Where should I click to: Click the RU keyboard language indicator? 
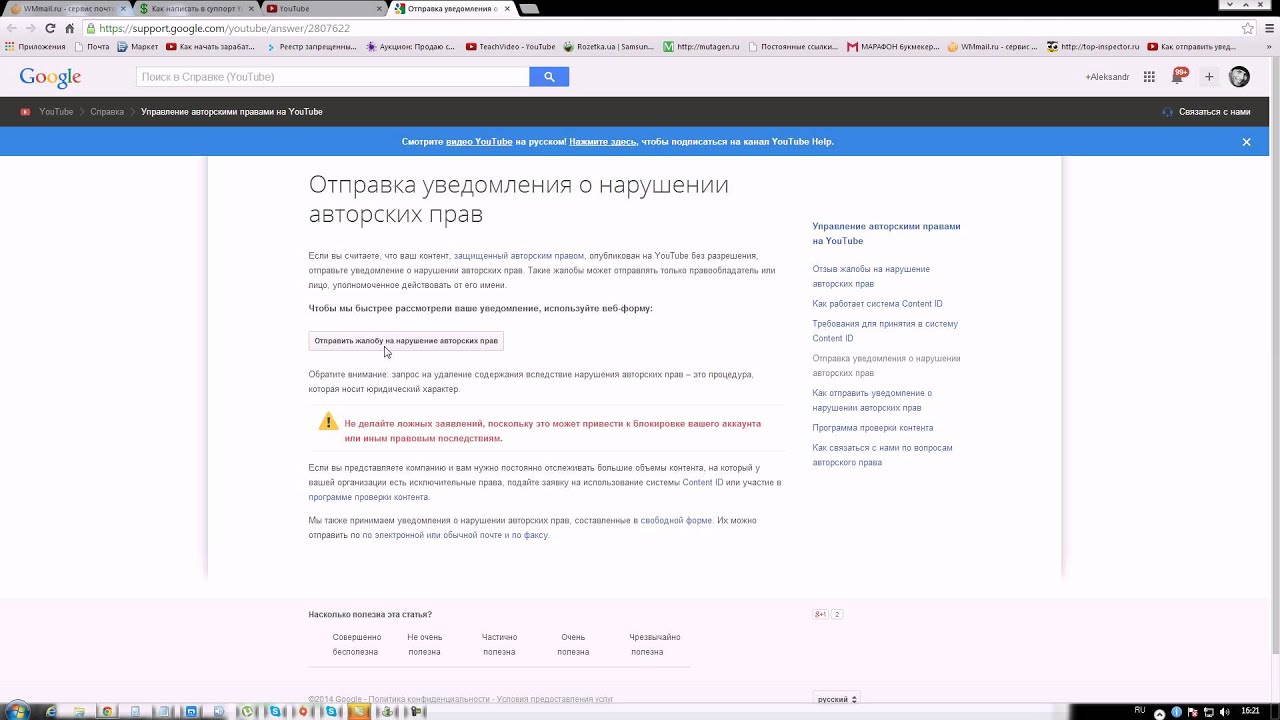pyautogui.click(x=1139, y=710)
